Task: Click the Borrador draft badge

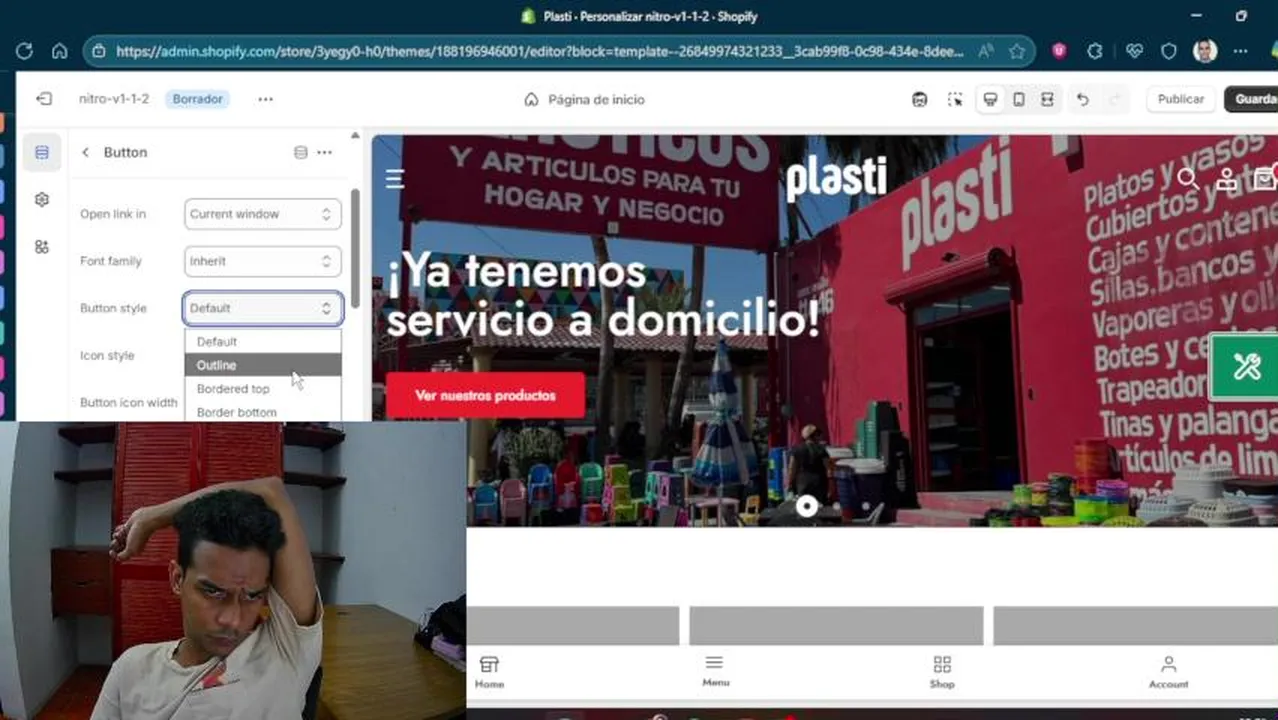Action: tap(197, 99)
